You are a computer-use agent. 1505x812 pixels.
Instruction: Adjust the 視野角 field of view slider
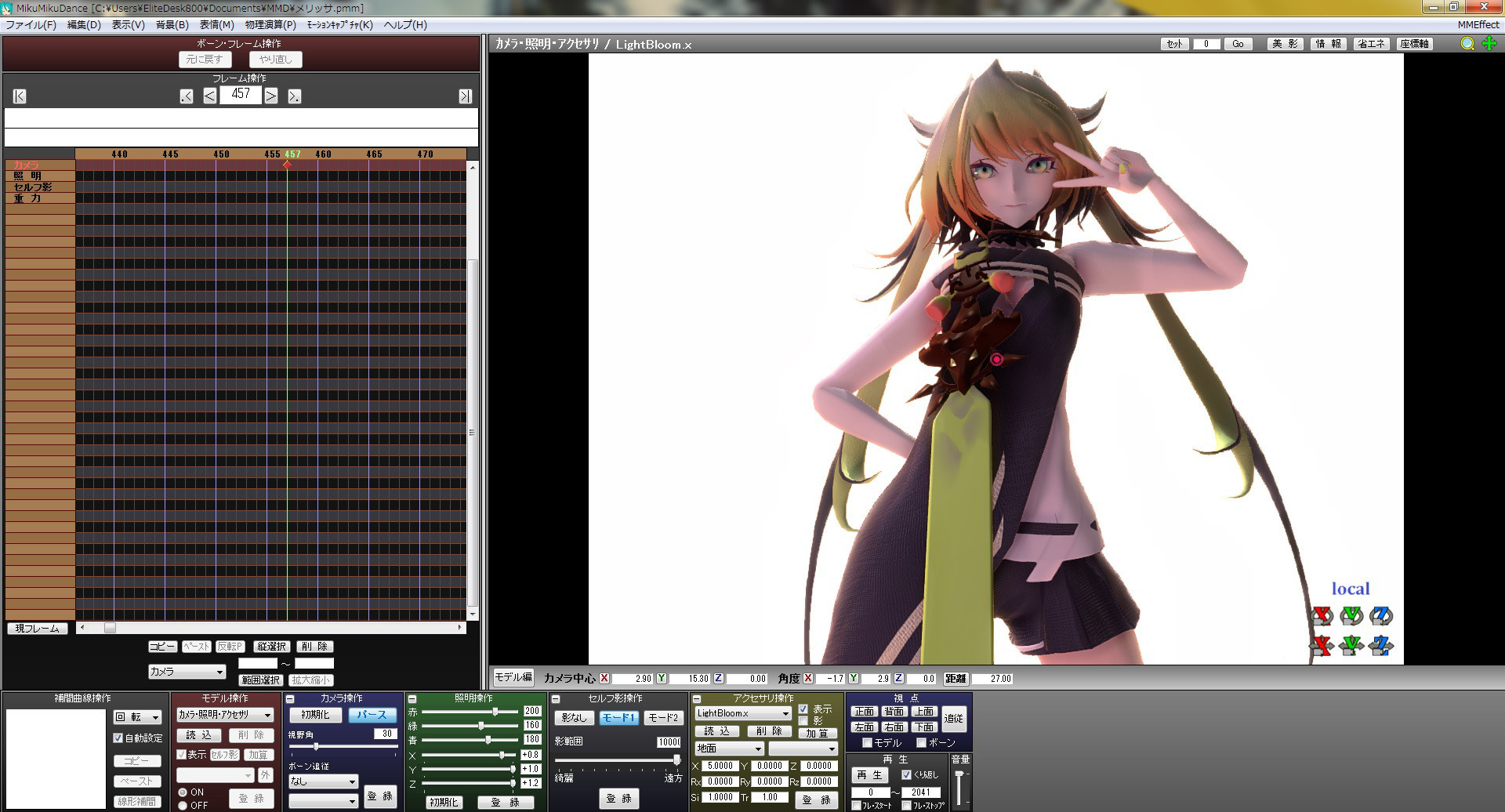tap(343, 747)
